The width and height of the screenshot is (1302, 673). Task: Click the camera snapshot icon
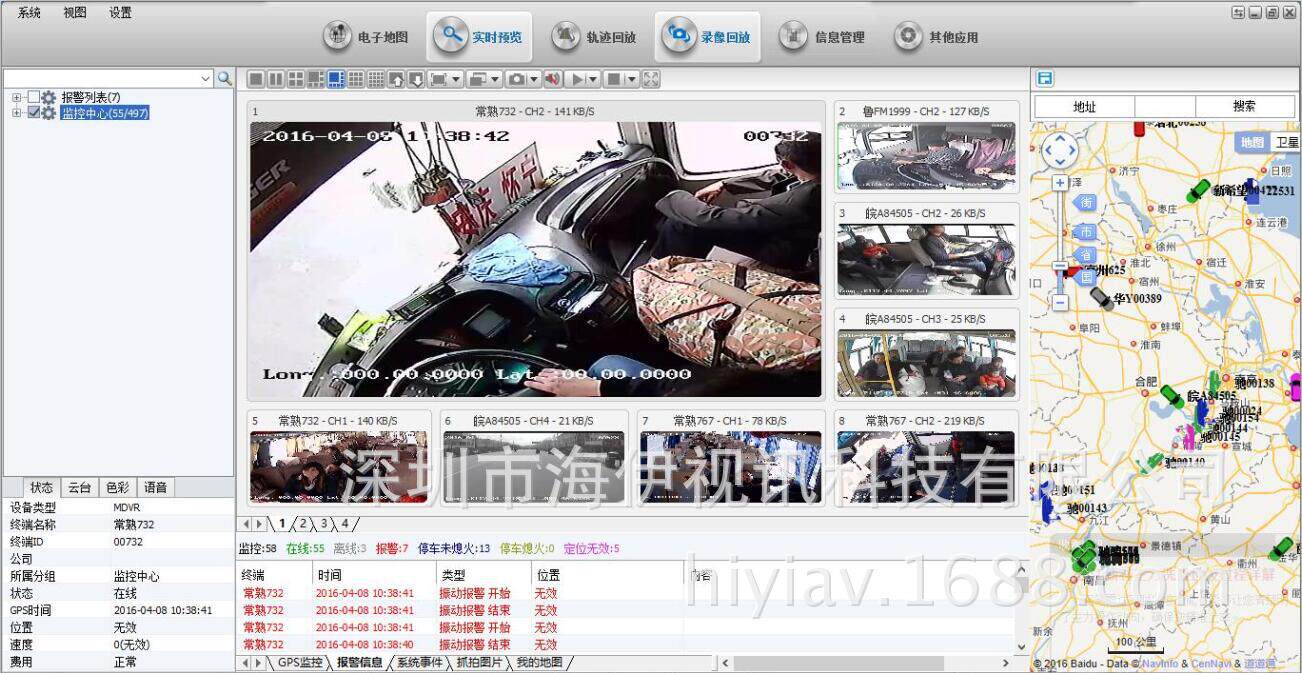click(x=516, y=79)
